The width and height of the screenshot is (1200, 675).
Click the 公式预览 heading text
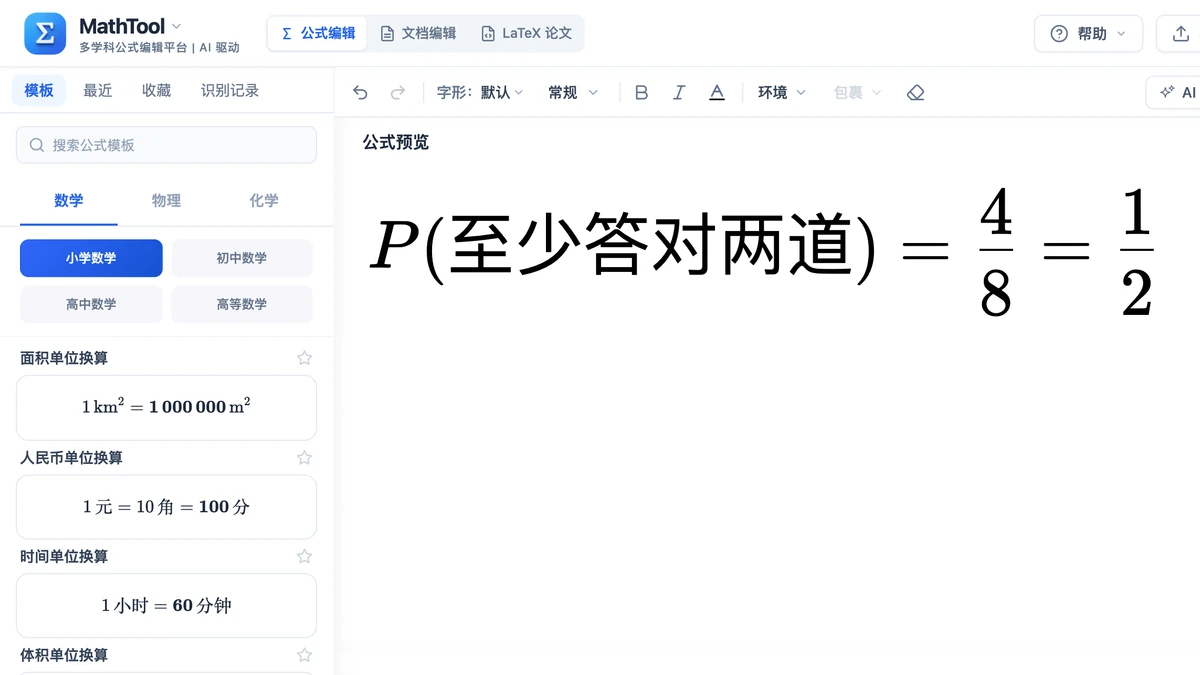click(x=396, y=142)
